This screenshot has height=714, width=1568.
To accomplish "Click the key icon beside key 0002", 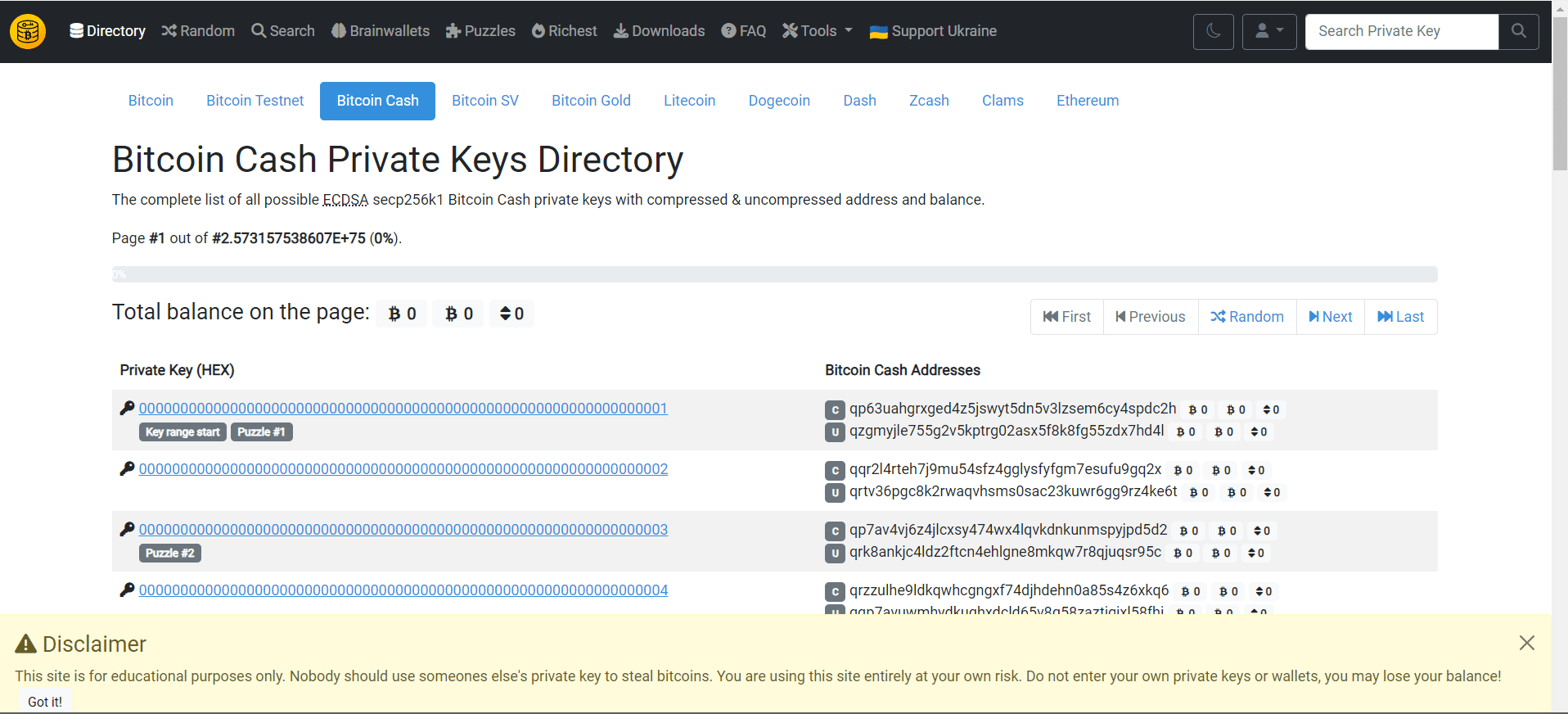I will (x=127, y=468).
